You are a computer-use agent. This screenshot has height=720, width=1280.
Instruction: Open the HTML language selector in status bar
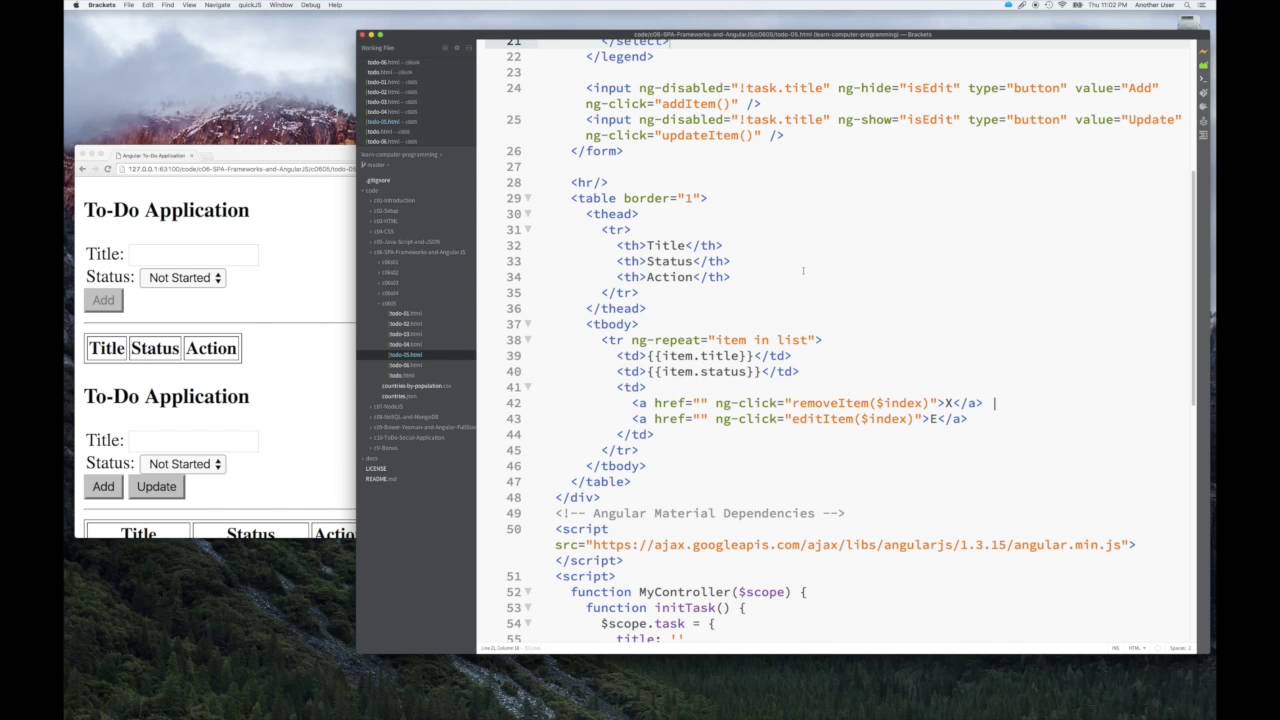tap(1137, 648)
